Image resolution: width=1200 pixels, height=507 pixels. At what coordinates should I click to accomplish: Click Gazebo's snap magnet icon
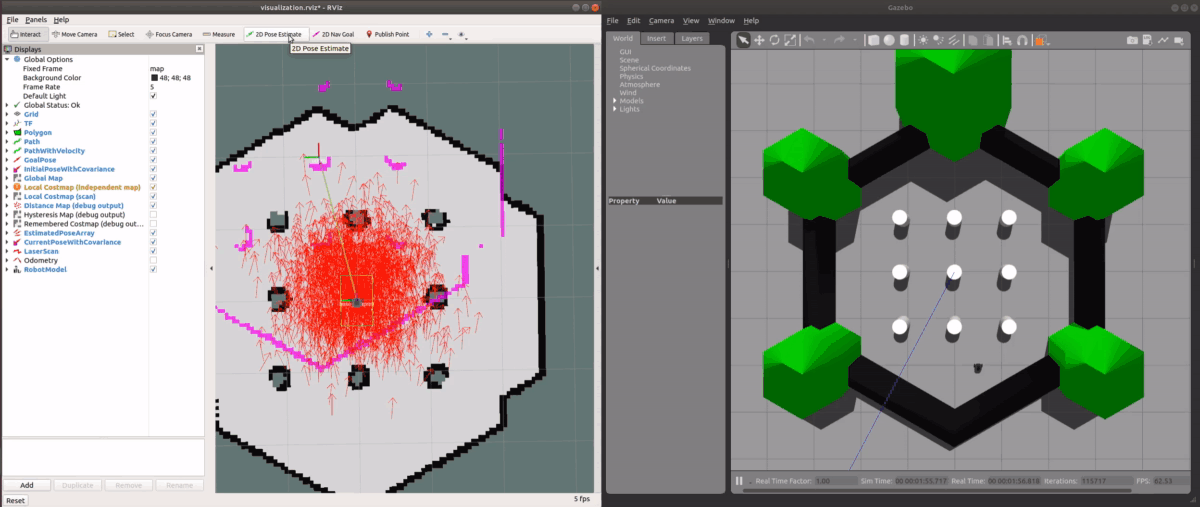[1022, 40]
